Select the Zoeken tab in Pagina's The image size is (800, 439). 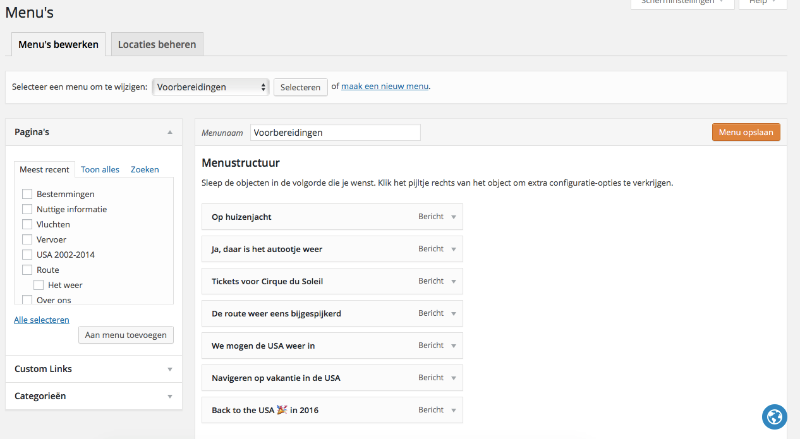click(x=145, y=170)
